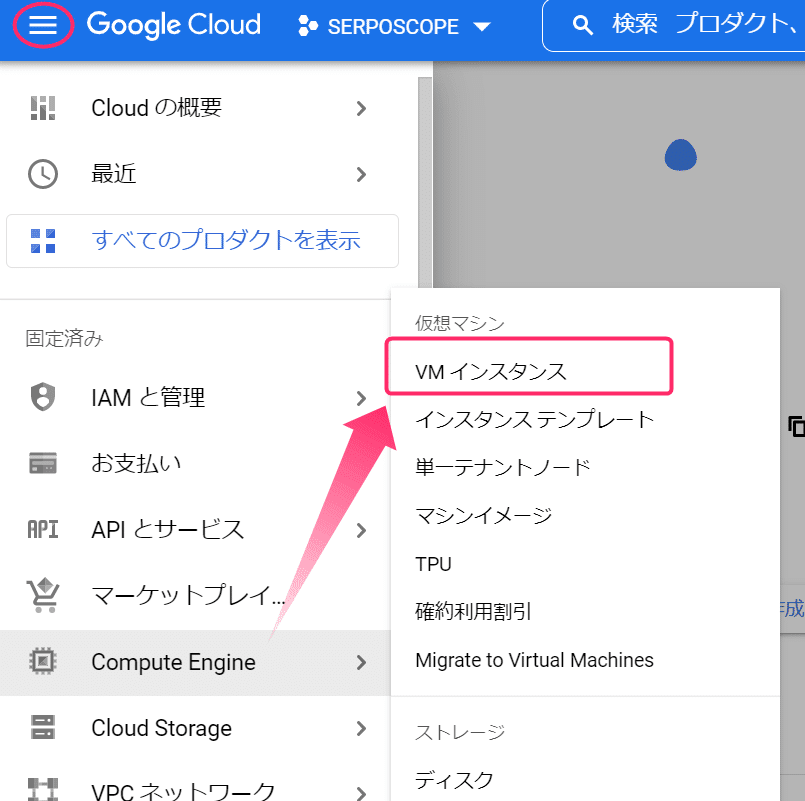Click the Compute Engine chip icon

pos(43,661)
